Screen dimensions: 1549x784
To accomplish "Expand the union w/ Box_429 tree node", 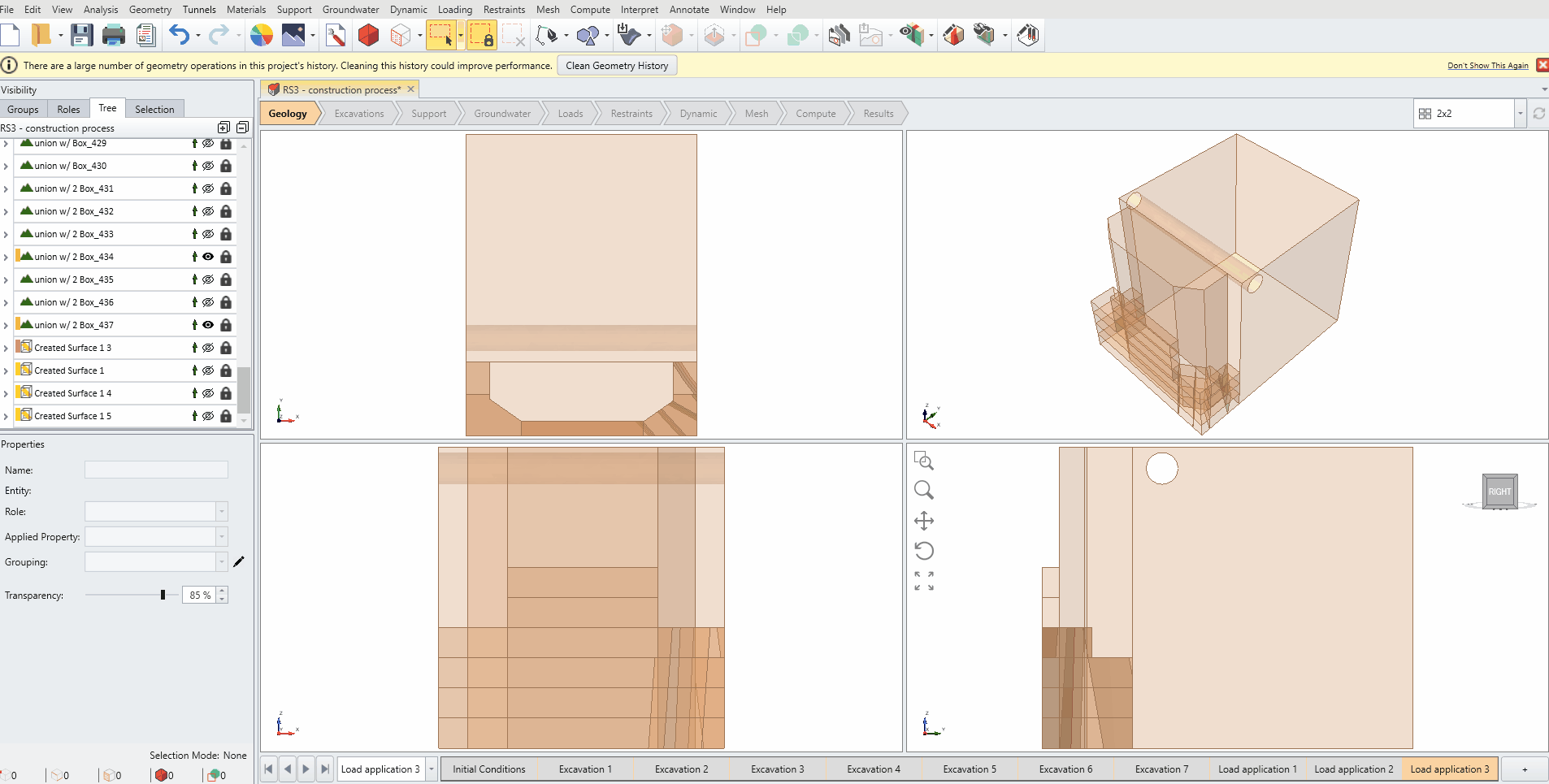I will pyautogui.click(x=5, y=143).
